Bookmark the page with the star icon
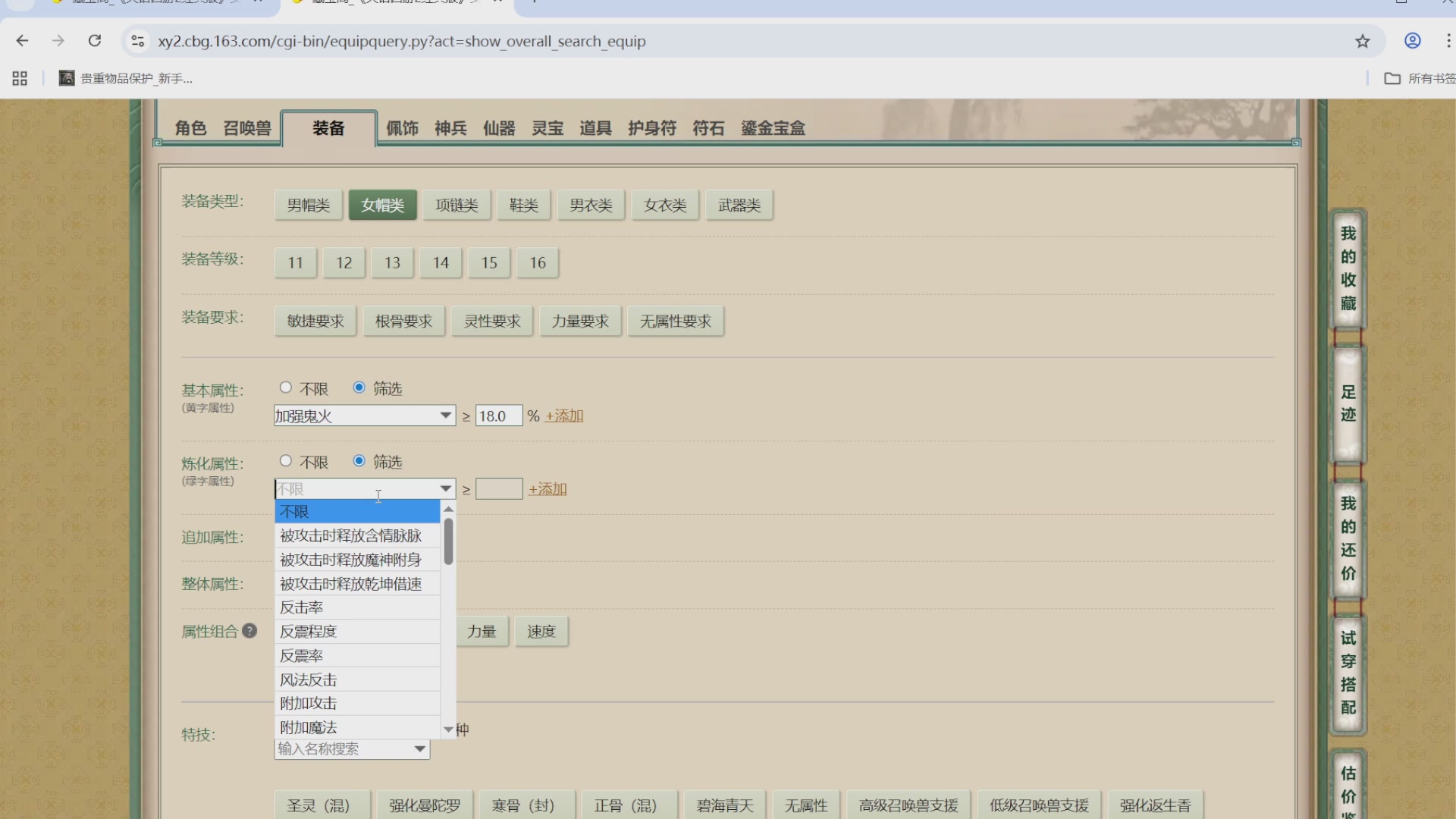Viewport: 1456px width, 819px height. (1363, 41)
